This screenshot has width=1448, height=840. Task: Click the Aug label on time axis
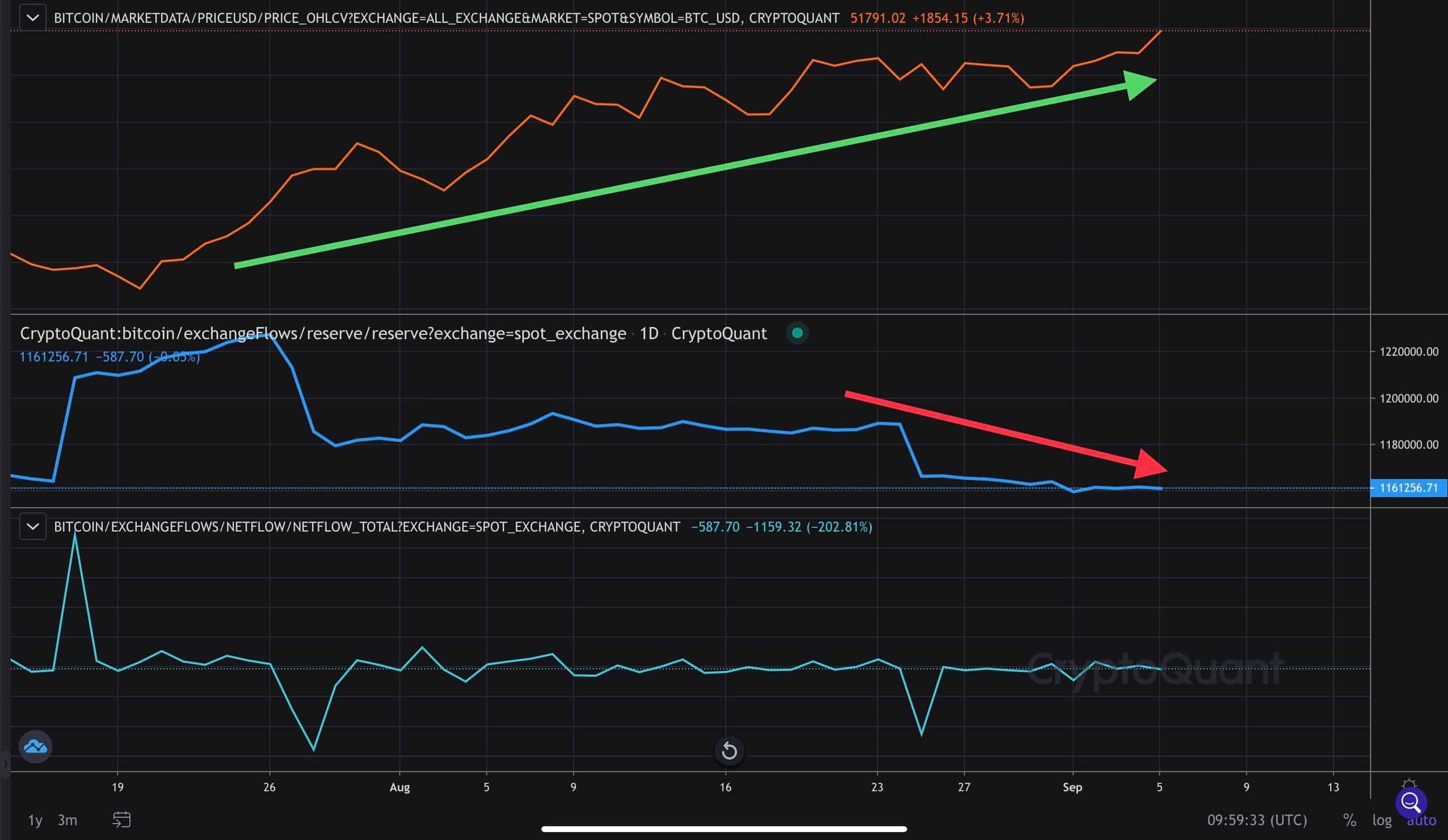coord(400,787)
